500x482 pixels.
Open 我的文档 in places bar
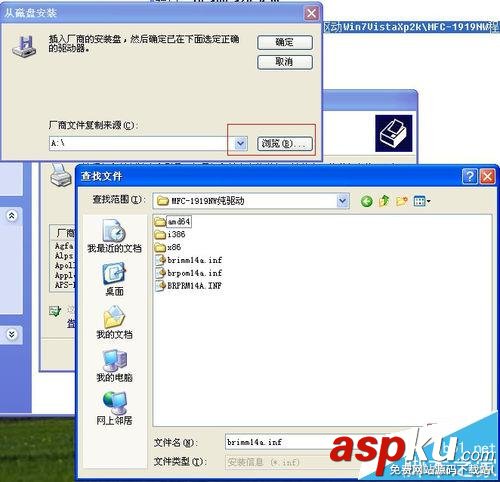[x=114, y=322]
